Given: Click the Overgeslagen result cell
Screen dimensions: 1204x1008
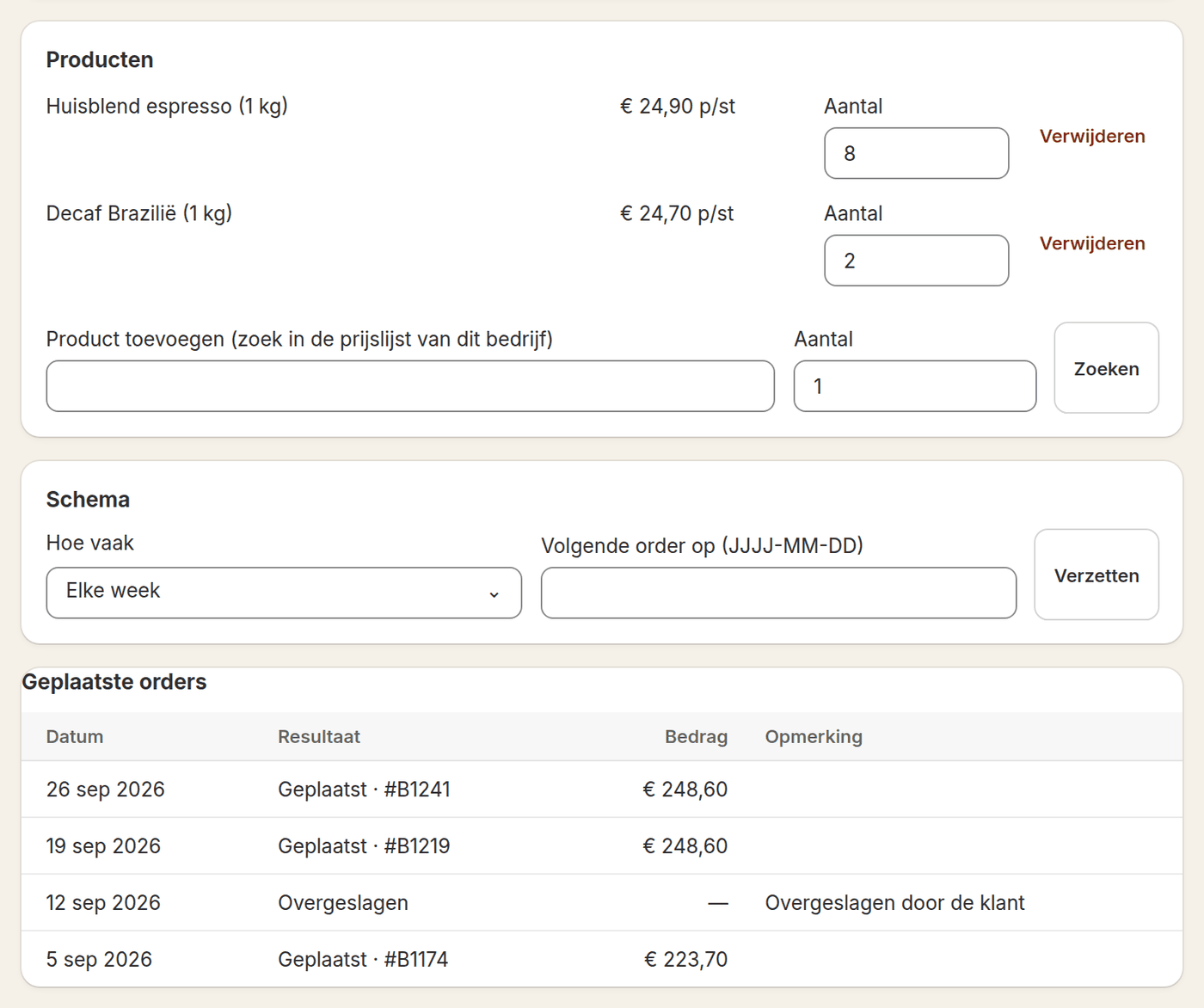Looking at the screenshot, I should [343, 903].
